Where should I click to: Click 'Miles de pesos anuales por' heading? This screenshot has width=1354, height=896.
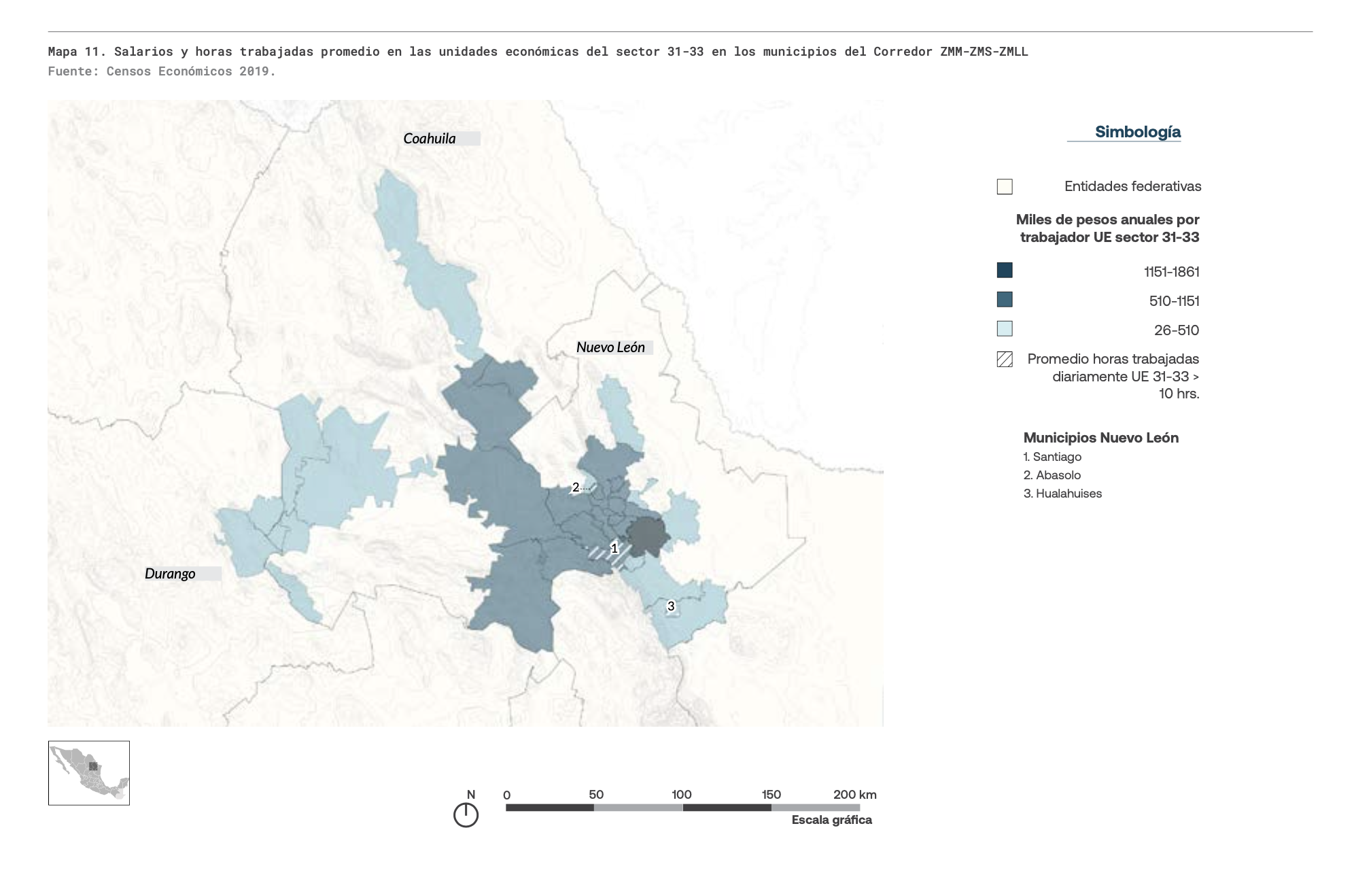pos(1108,220)
